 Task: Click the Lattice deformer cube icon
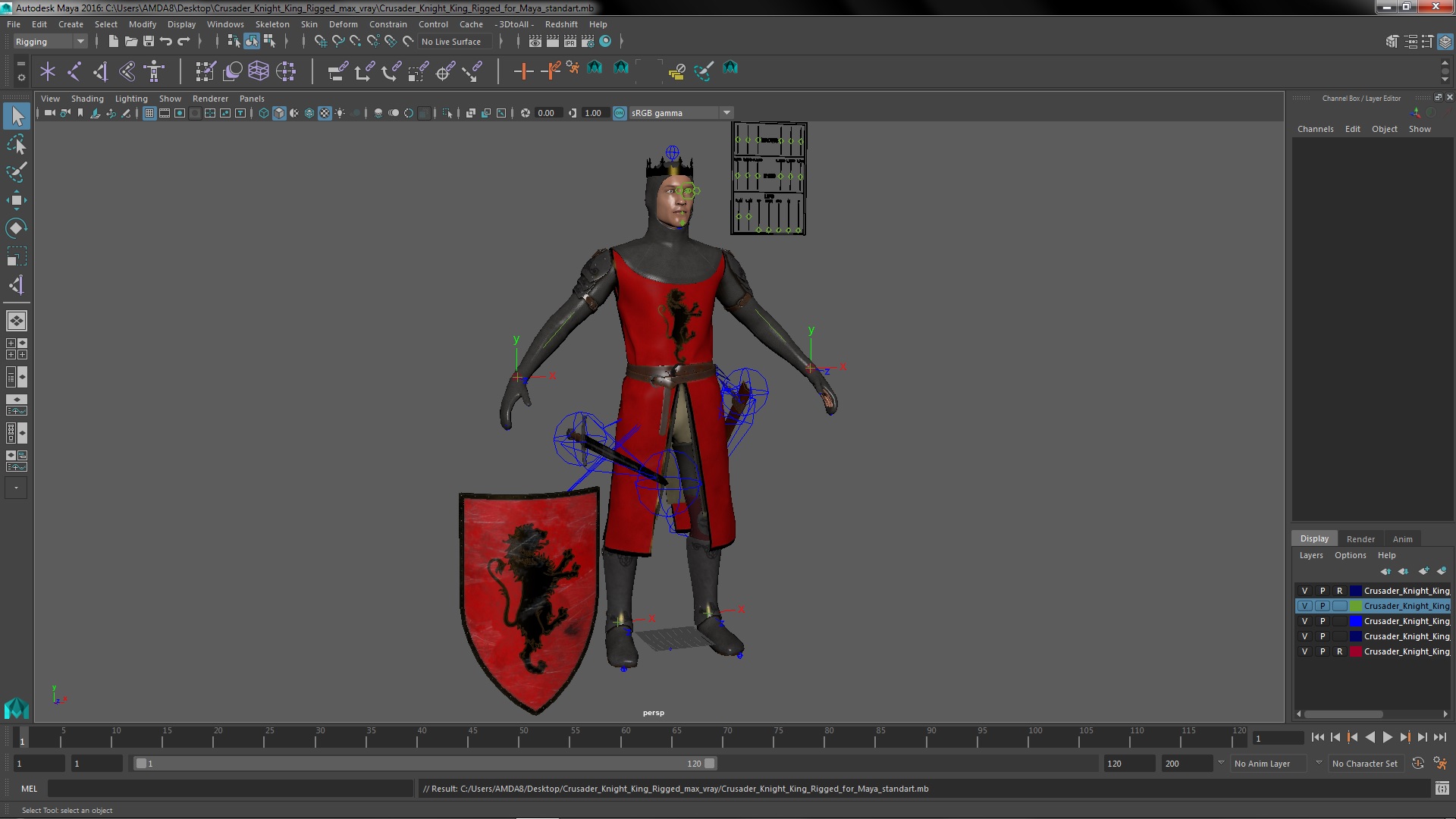[259, 72]
